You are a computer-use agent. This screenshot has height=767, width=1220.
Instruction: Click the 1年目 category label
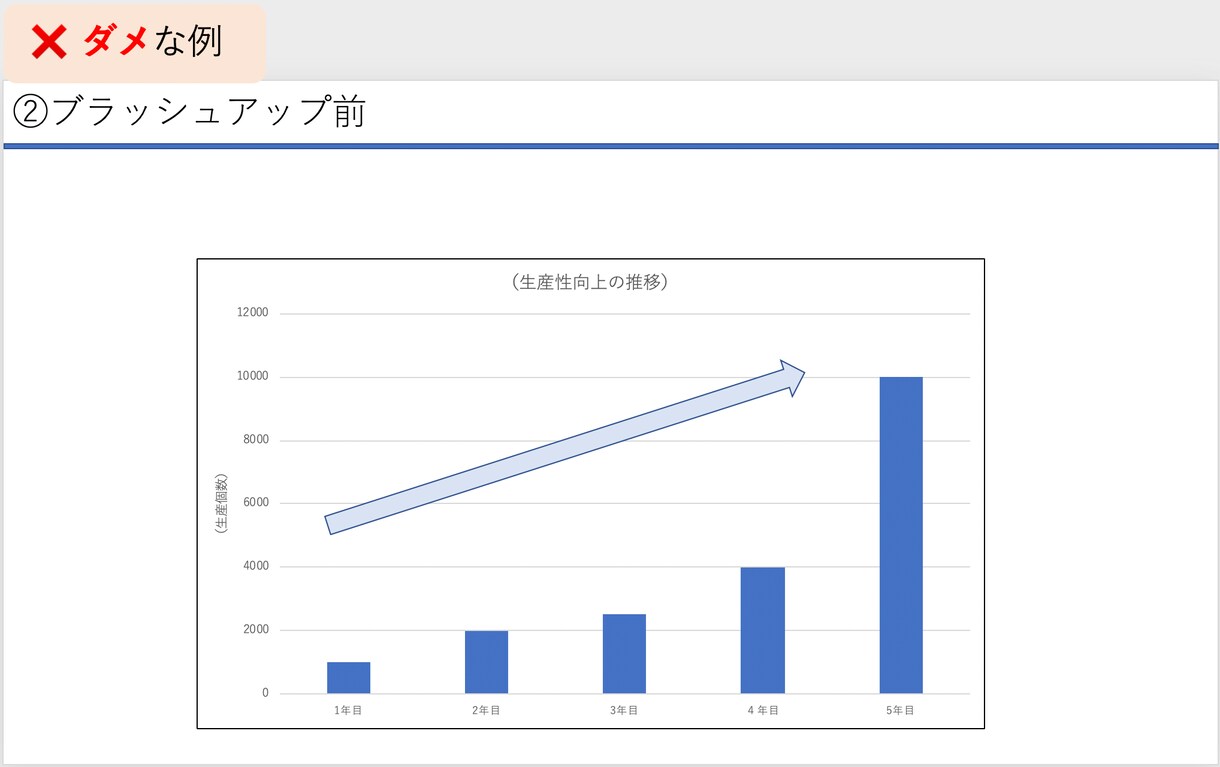click(348, 711)
